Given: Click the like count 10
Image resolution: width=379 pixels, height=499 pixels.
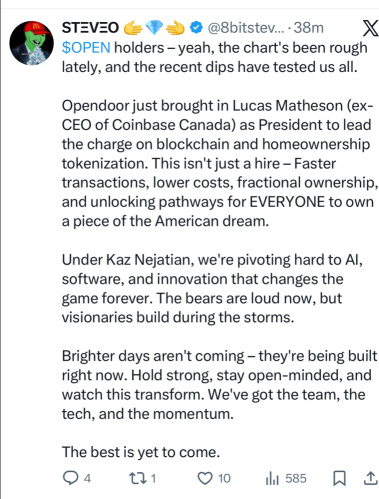Looking at the screenshot, I should (x=224, y=479).
